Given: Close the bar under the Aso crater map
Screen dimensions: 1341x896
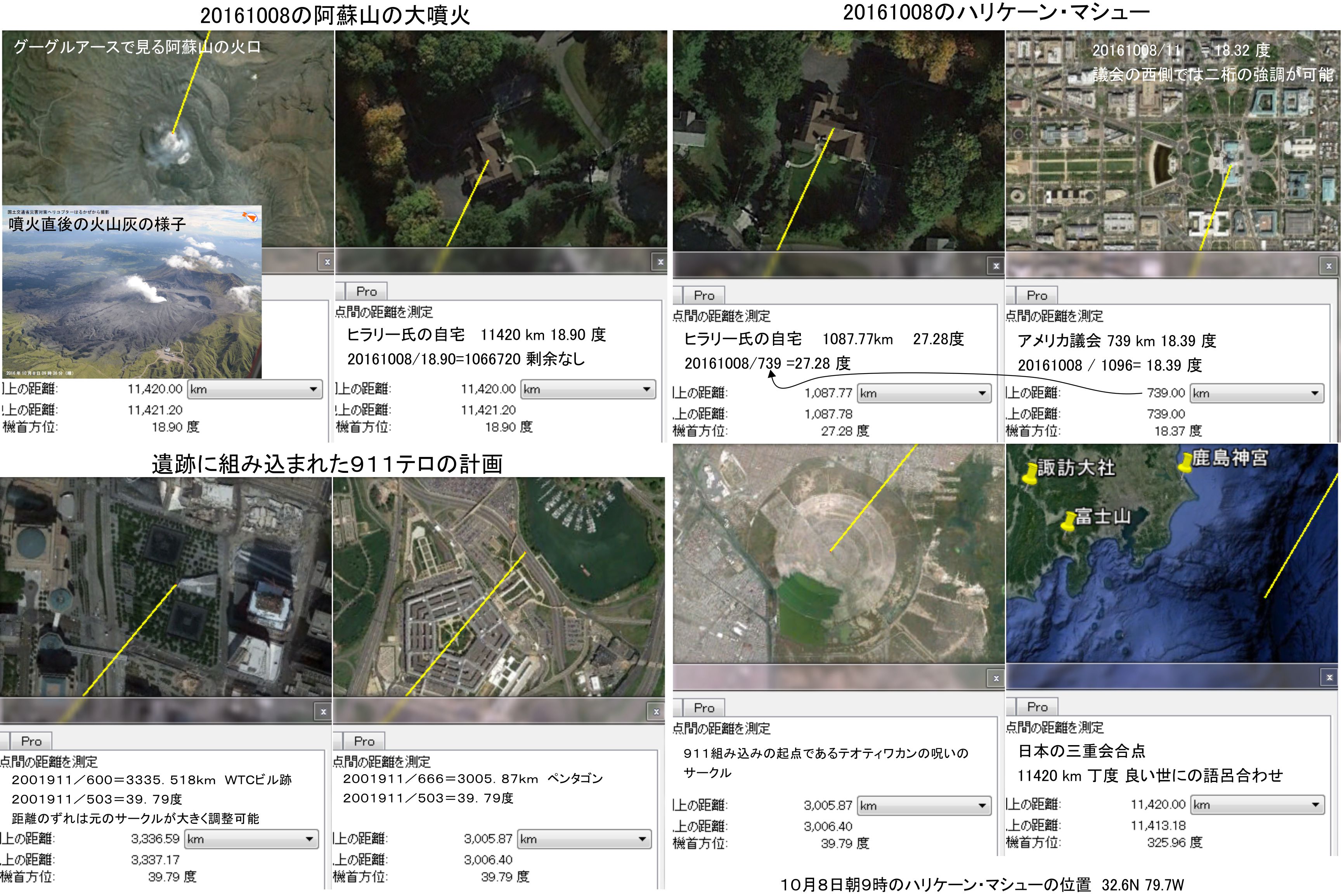Looking at the screenshot, I should tap(327, 262).
